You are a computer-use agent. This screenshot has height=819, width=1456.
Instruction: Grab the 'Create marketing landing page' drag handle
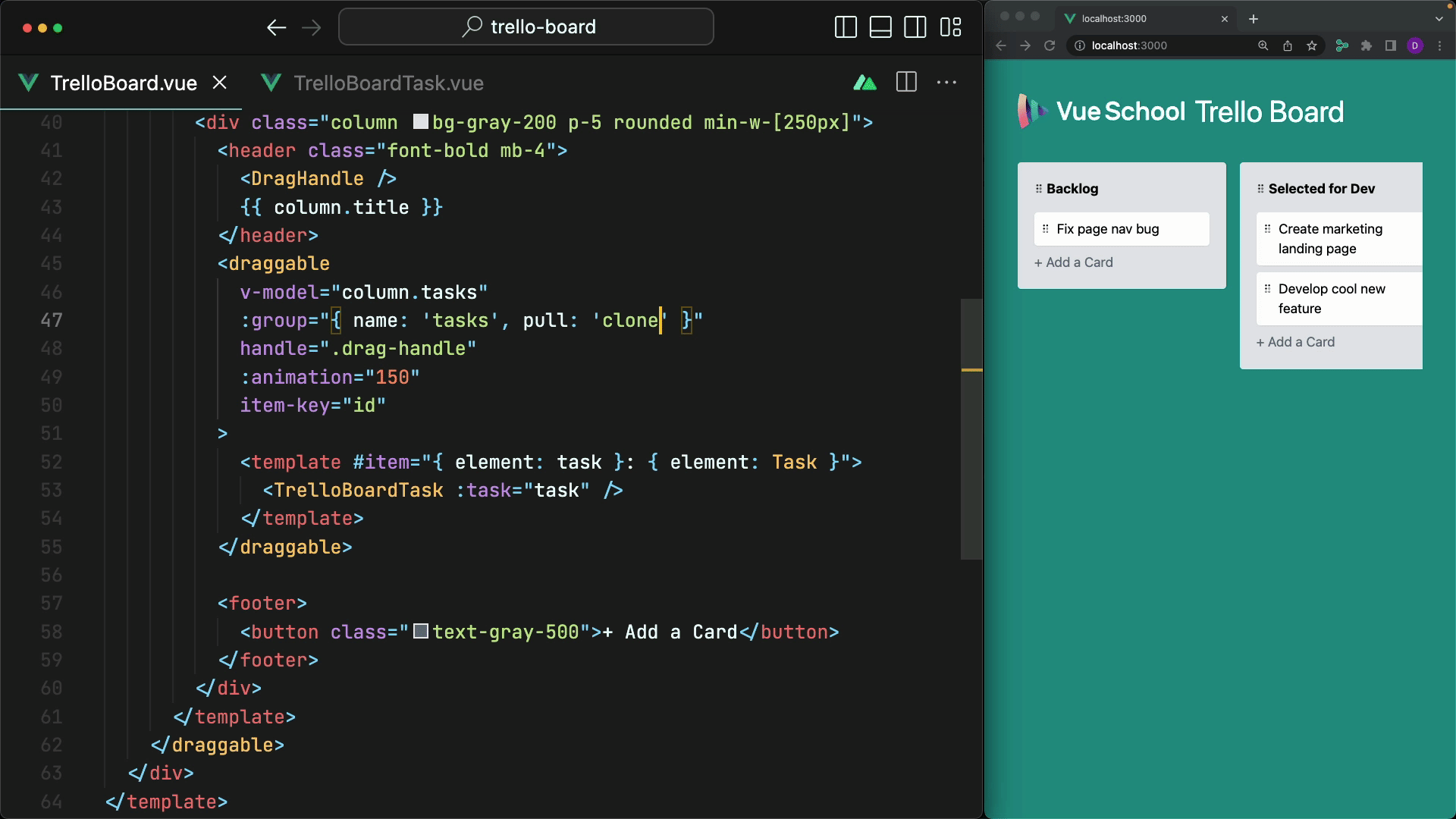[1267, 229]
